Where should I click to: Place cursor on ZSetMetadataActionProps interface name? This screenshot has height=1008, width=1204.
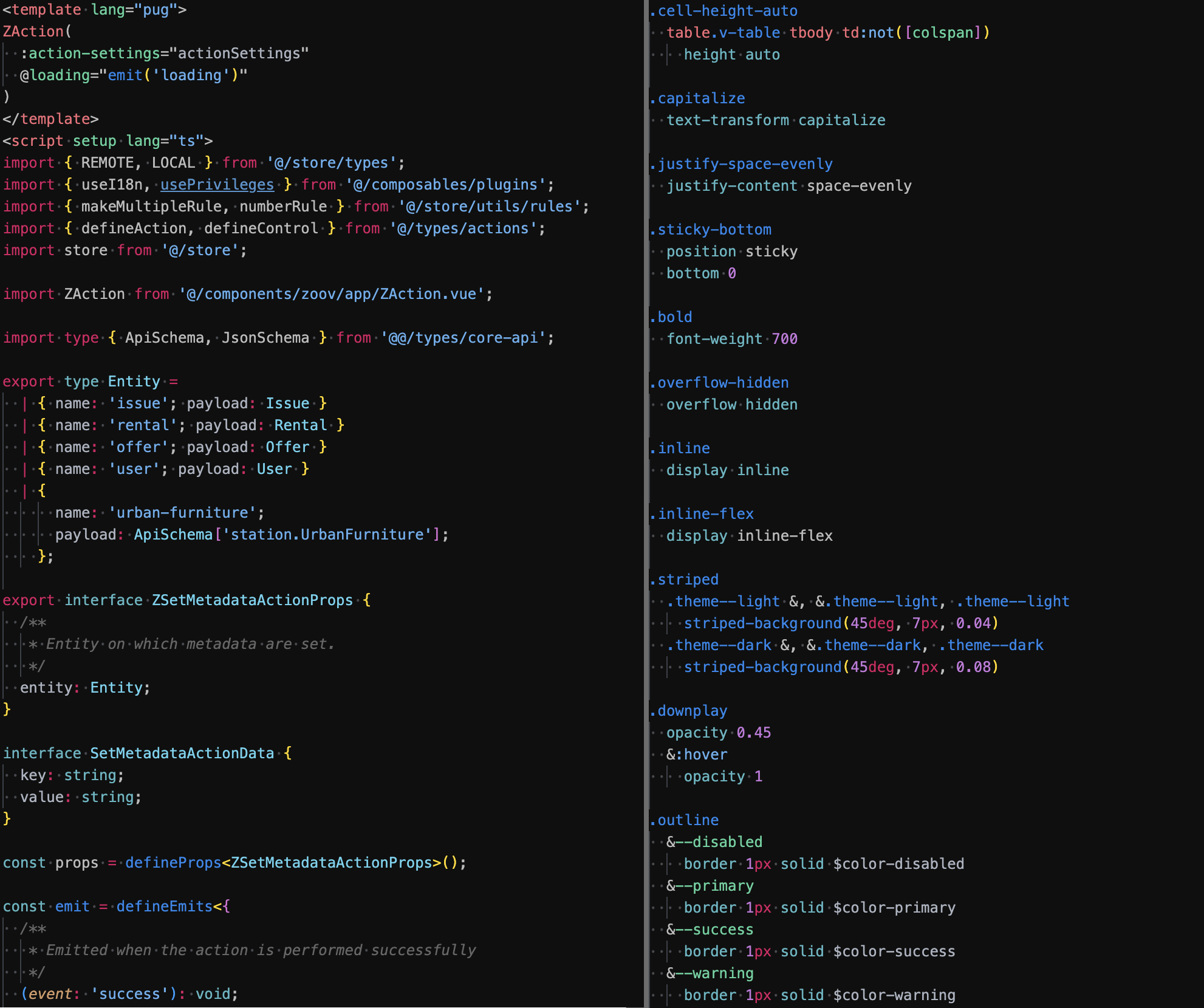point(252,600)
